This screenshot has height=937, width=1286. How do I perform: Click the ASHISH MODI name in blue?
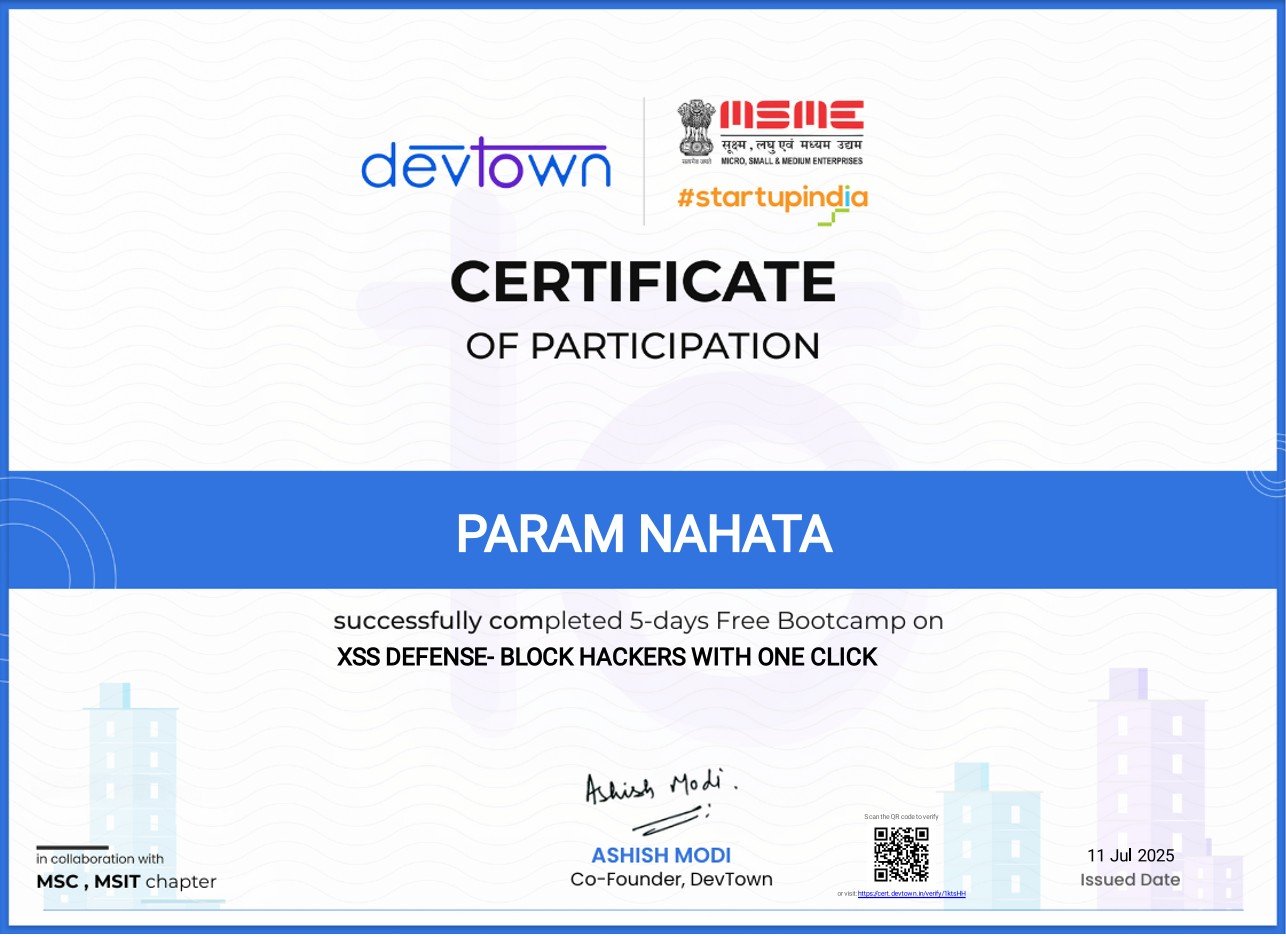pyautogui.click(x=661, y=855)
